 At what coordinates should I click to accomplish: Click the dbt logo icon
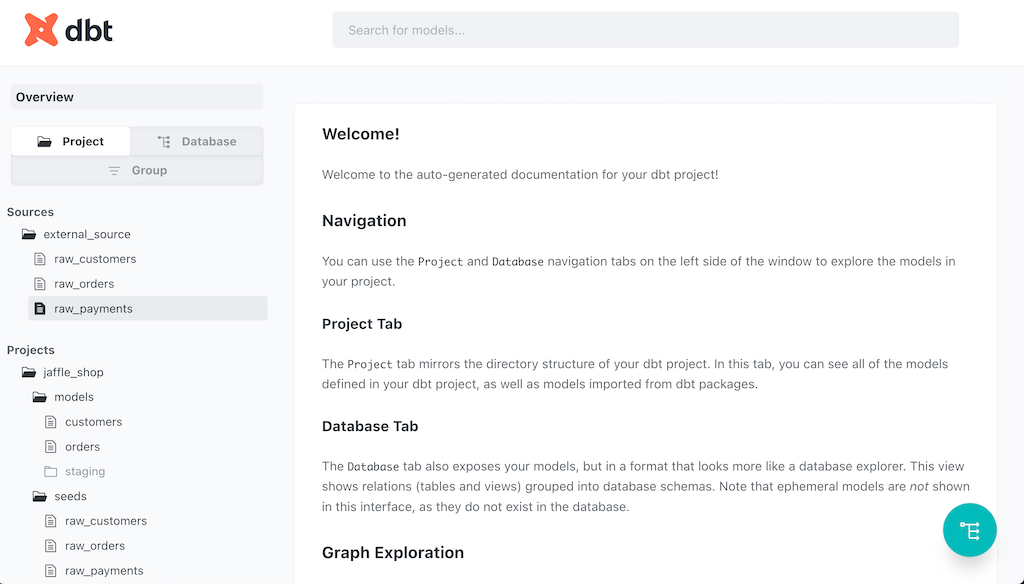41,30
